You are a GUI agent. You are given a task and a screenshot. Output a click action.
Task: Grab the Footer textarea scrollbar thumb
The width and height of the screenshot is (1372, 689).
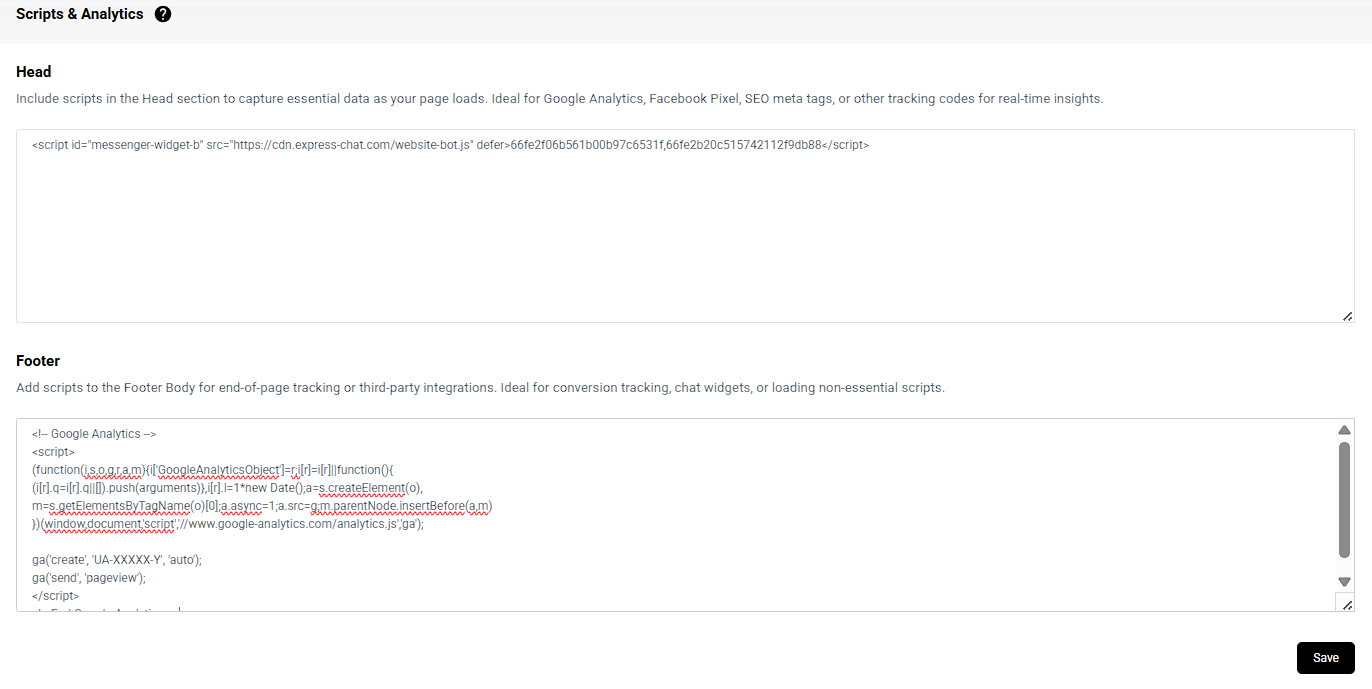(1345, 500)
